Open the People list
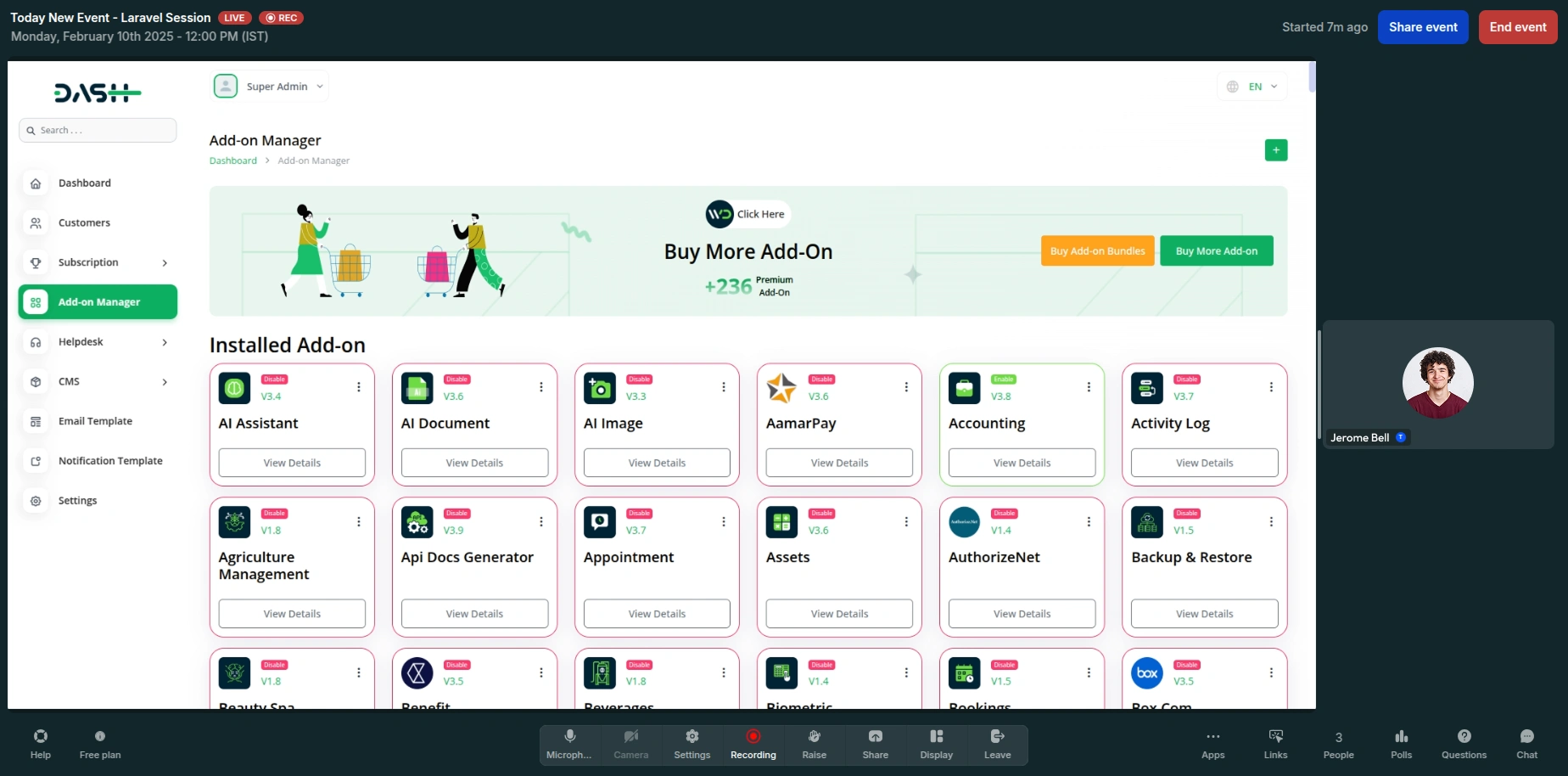The width and height of the screenshot is (1568, 776). [x=1338, y=744]
